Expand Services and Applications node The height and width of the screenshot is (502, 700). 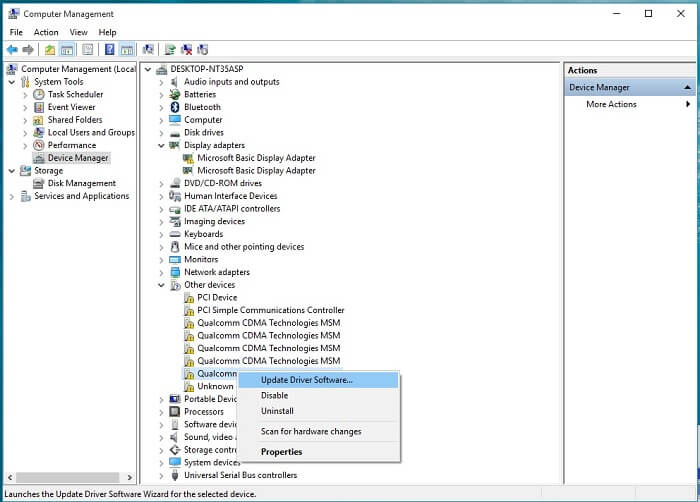12,196
